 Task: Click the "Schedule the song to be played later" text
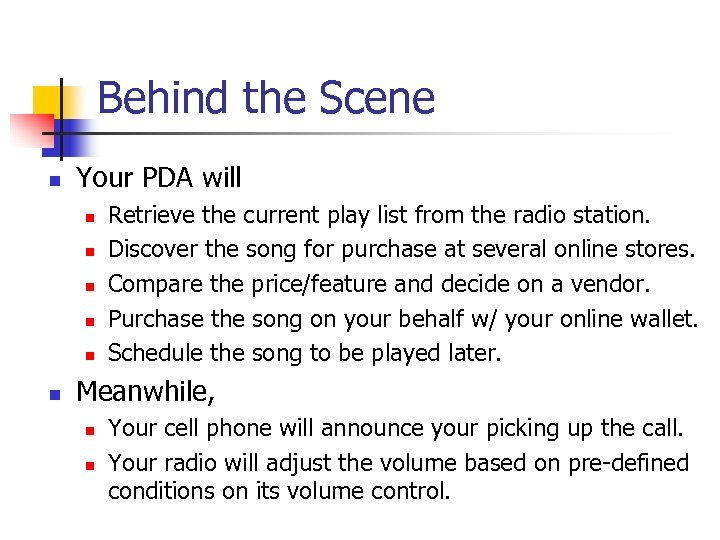[x=305, y=353]
